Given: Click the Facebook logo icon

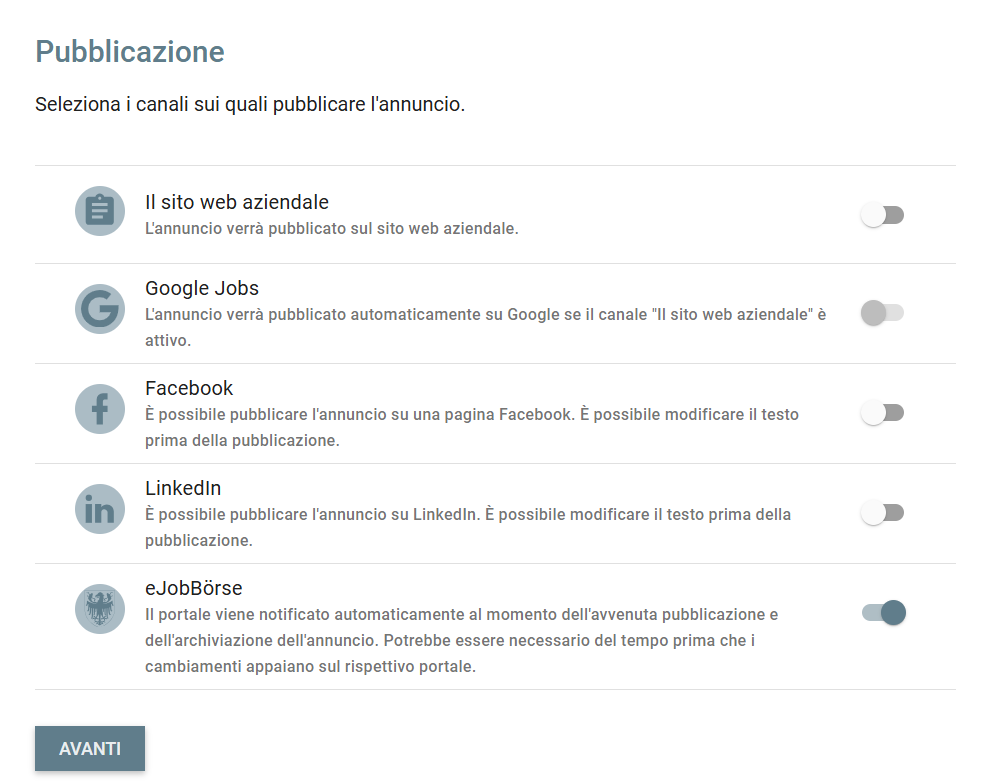Looking at the screenshot, I should 100,409.
